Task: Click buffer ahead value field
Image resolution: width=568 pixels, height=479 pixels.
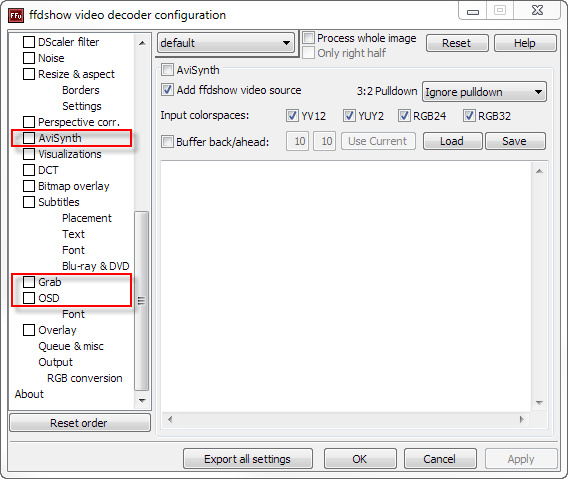Action: (325, 141)
